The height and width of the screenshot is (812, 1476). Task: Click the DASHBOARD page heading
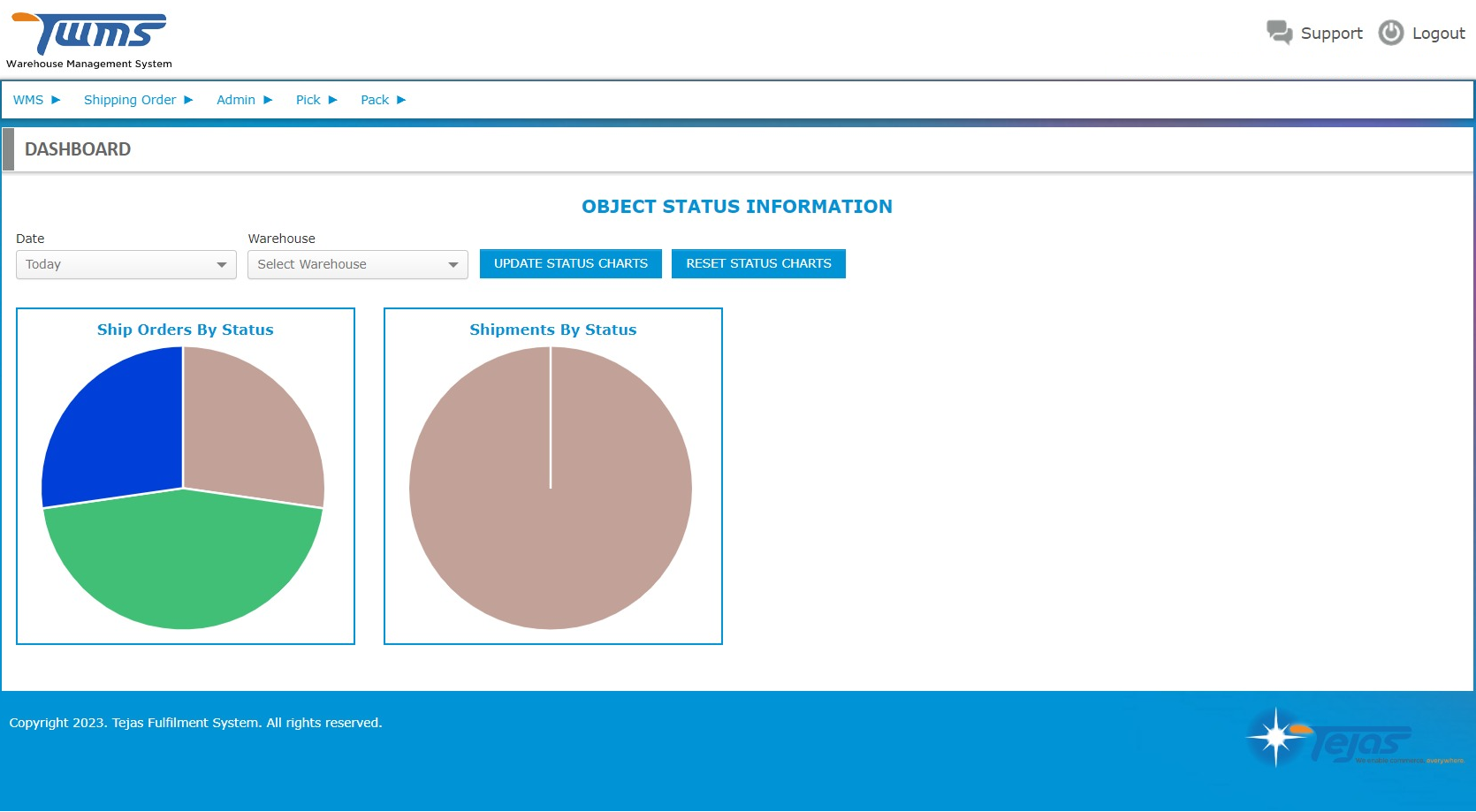coord(77,148)
